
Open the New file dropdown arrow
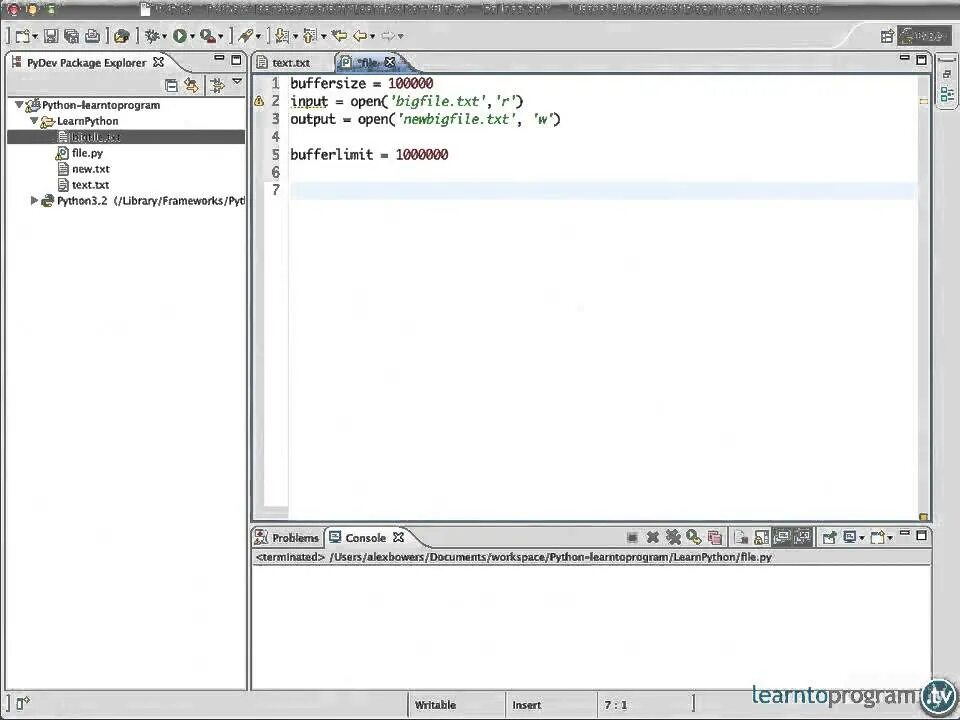[35, 37]
